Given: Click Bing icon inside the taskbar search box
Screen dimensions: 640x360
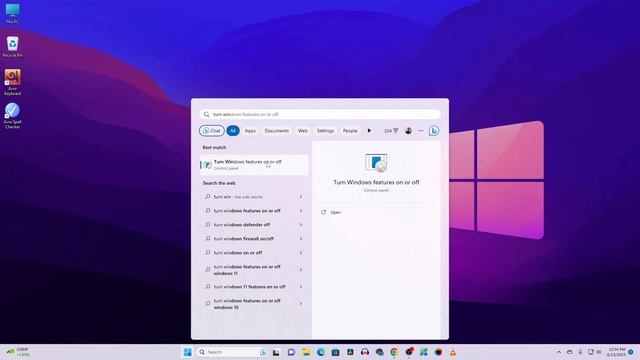Looking at the screenshot, I should [263, 352].
